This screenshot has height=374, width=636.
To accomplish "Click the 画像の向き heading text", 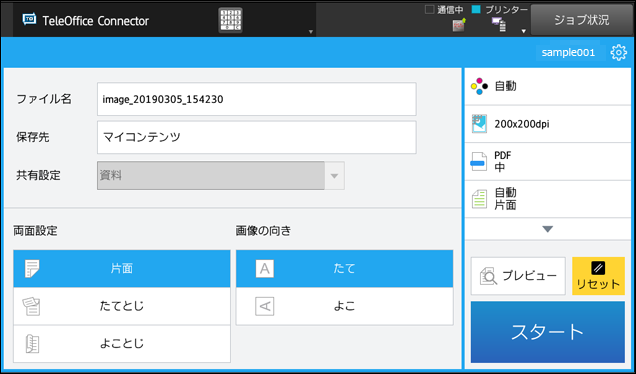I will (x=264, y=231).
